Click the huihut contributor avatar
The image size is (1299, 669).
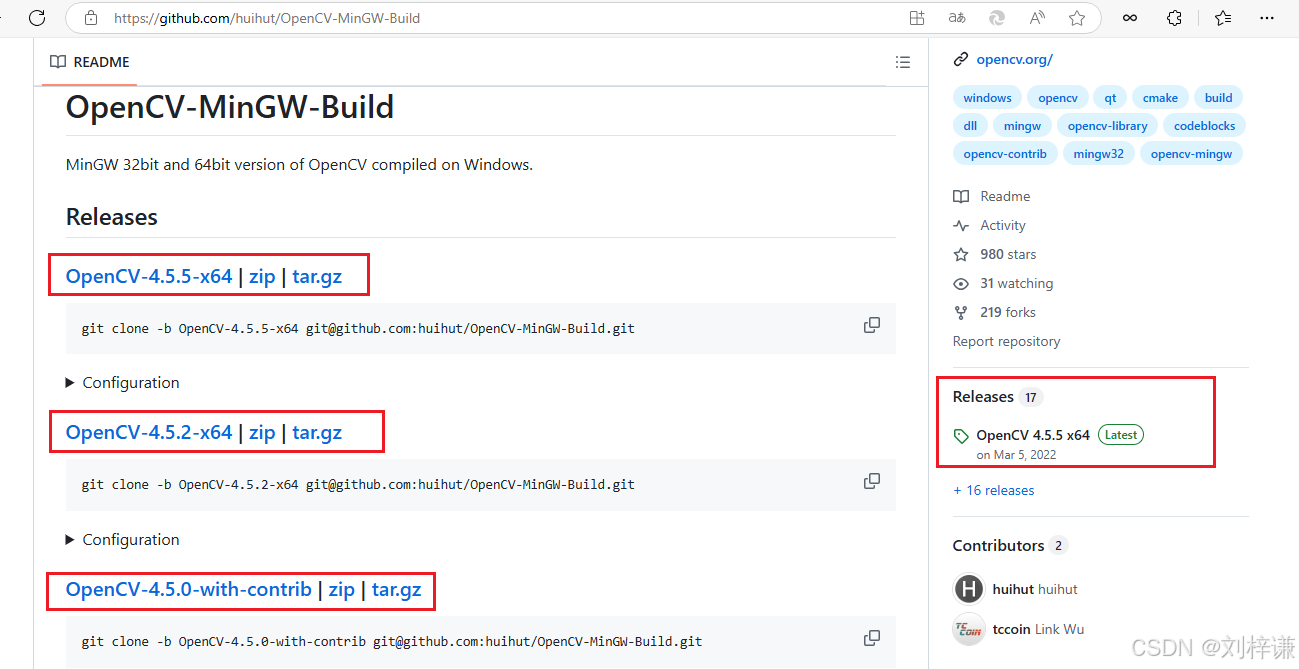click(968, 589)
